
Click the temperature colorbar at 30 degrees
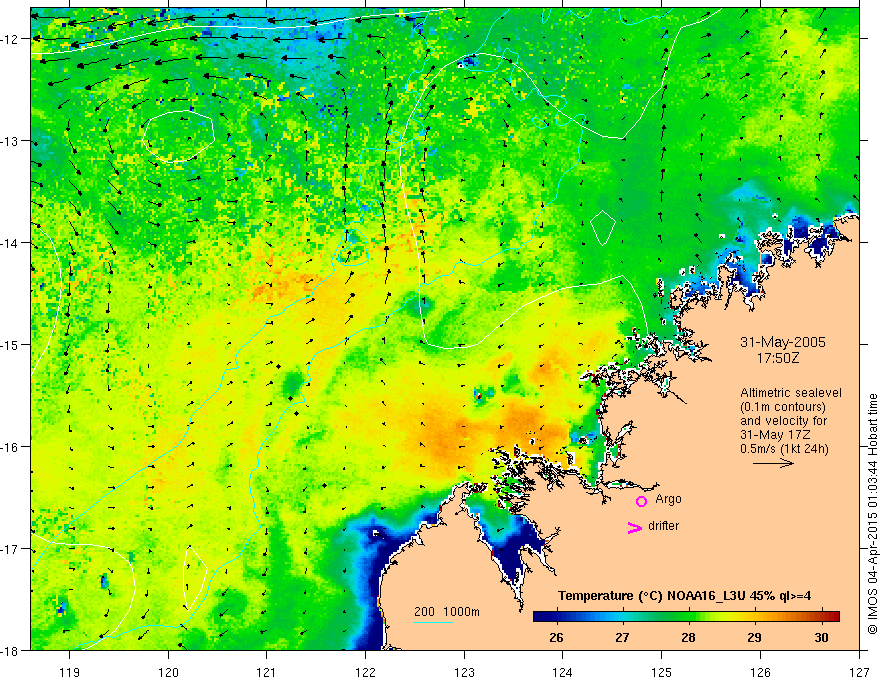tap(821, 617)
